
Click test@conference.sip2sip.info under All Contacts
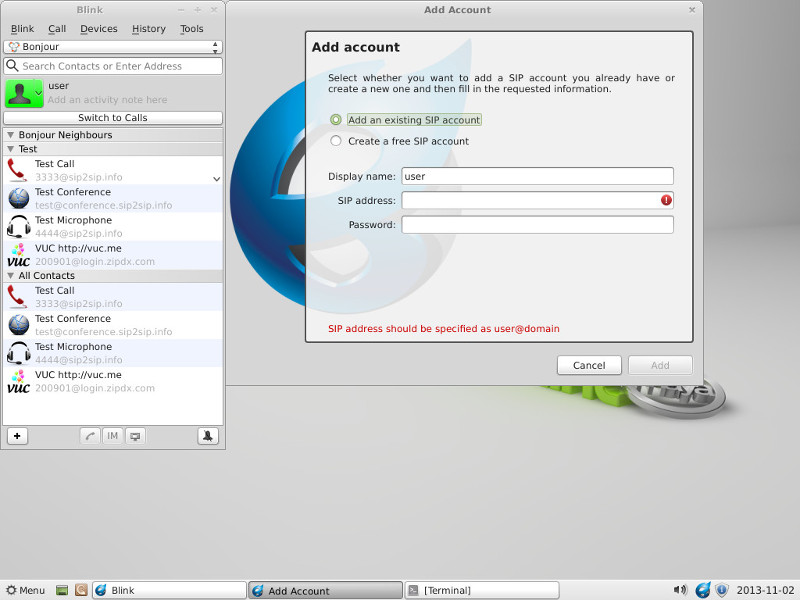point(104,332)
